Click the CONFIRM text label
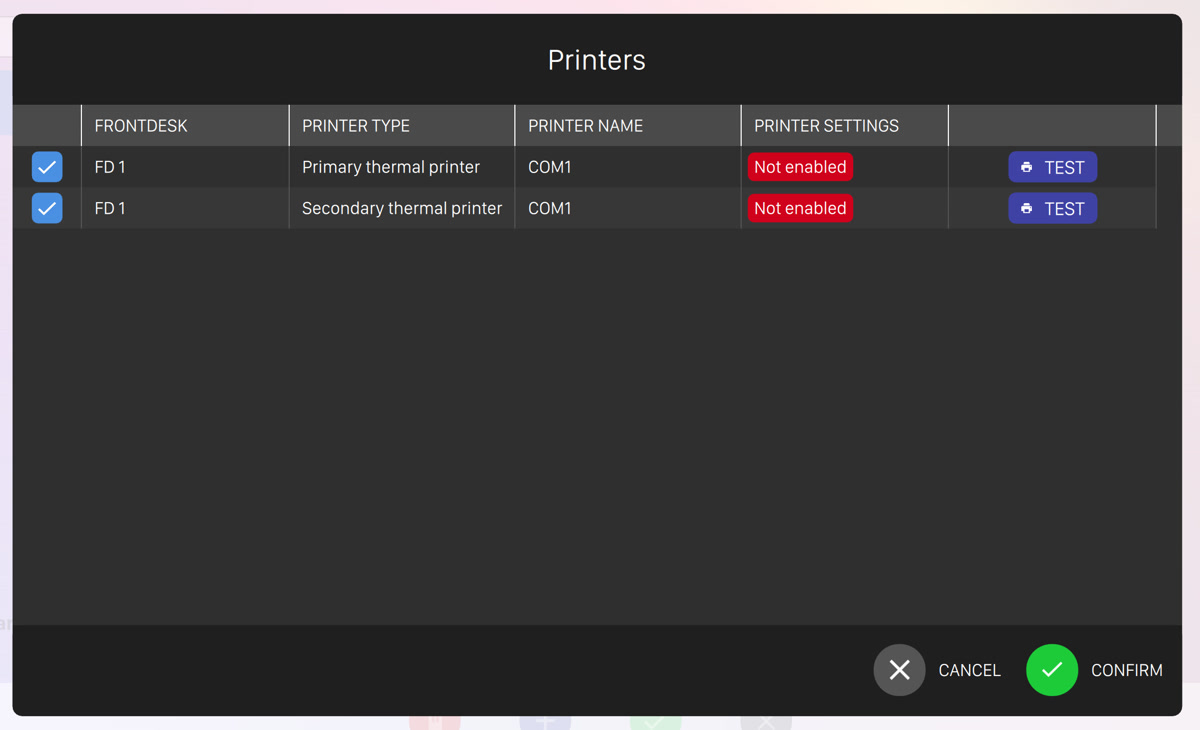The image size is (1200, 730). (x=1126, y=670)
